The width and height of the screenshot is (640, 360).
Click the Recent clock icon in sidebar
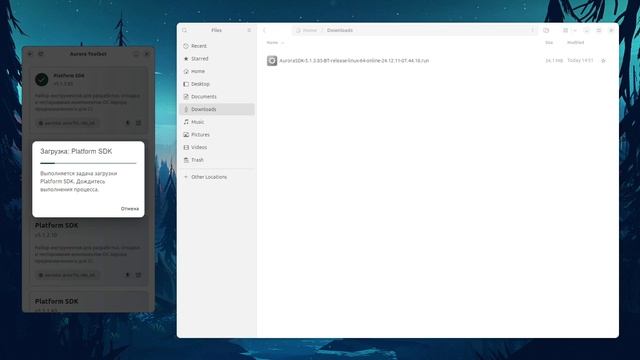(x=186, y=46)
